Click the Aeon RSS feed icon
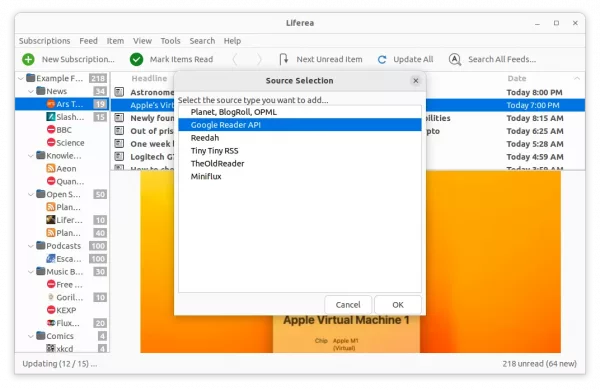 51,168
